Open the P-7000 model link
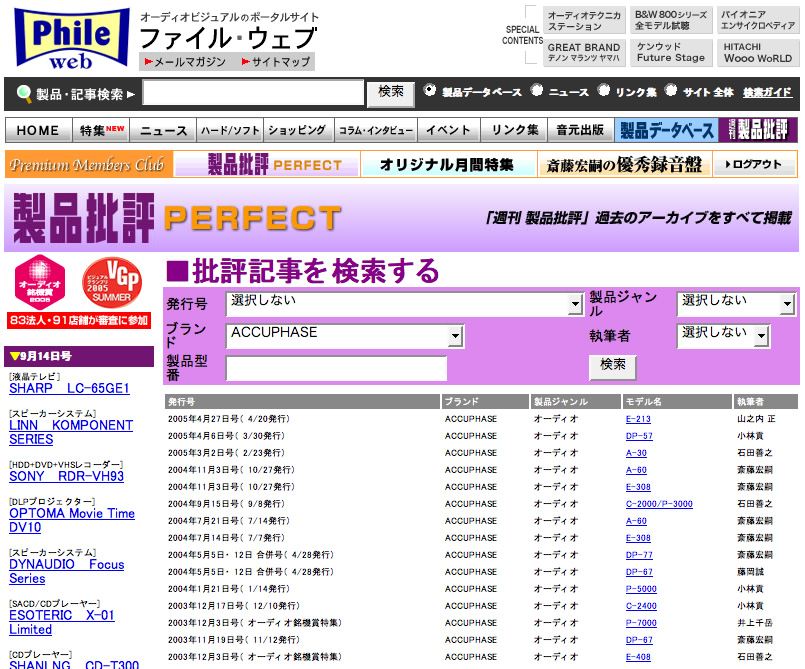This screenshot has width=805, height=669. point(641,622)
